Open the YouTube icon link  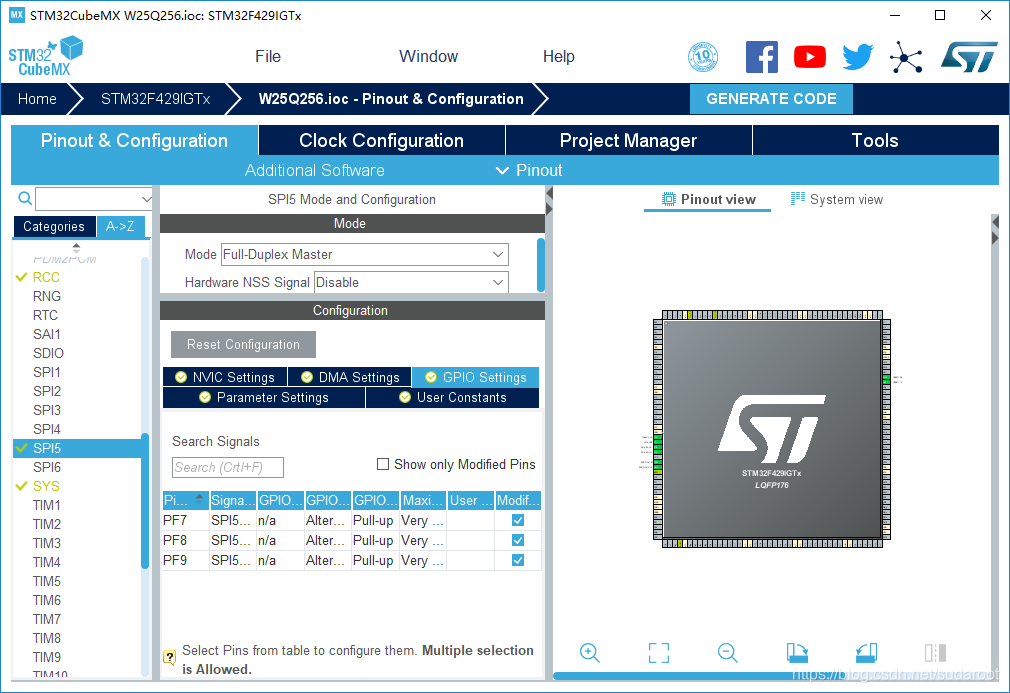(810, 57)
